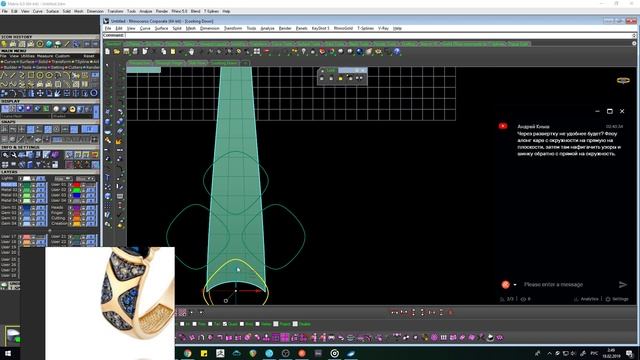Select the Text T tool in the side toolbar

coord(108,178)
